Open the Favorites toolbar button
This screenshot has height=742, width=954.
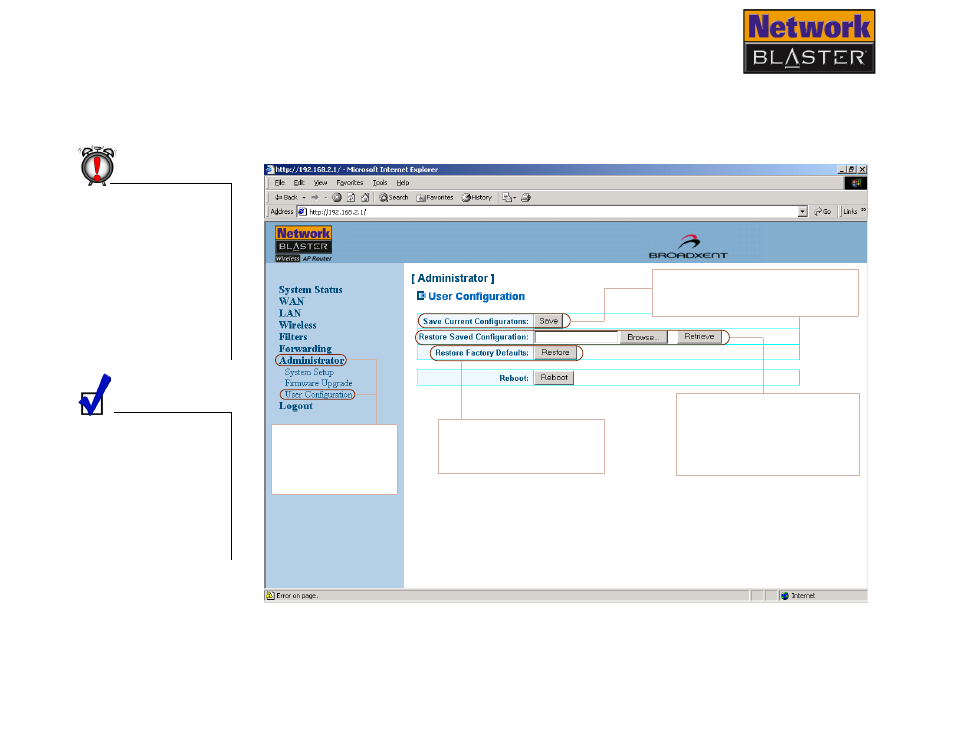click(435, 198)
